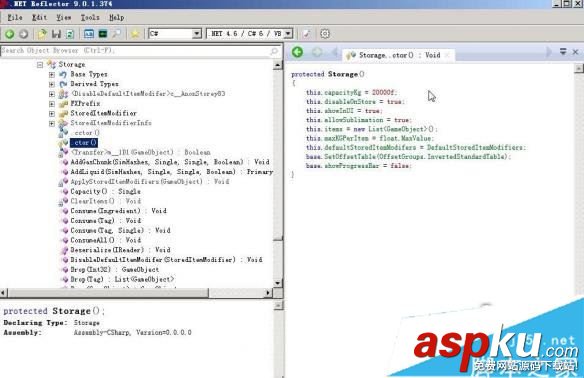Click the tree's vertical scrollbar up arrow
Screen dimensions: 584x378
click(277, 65)
